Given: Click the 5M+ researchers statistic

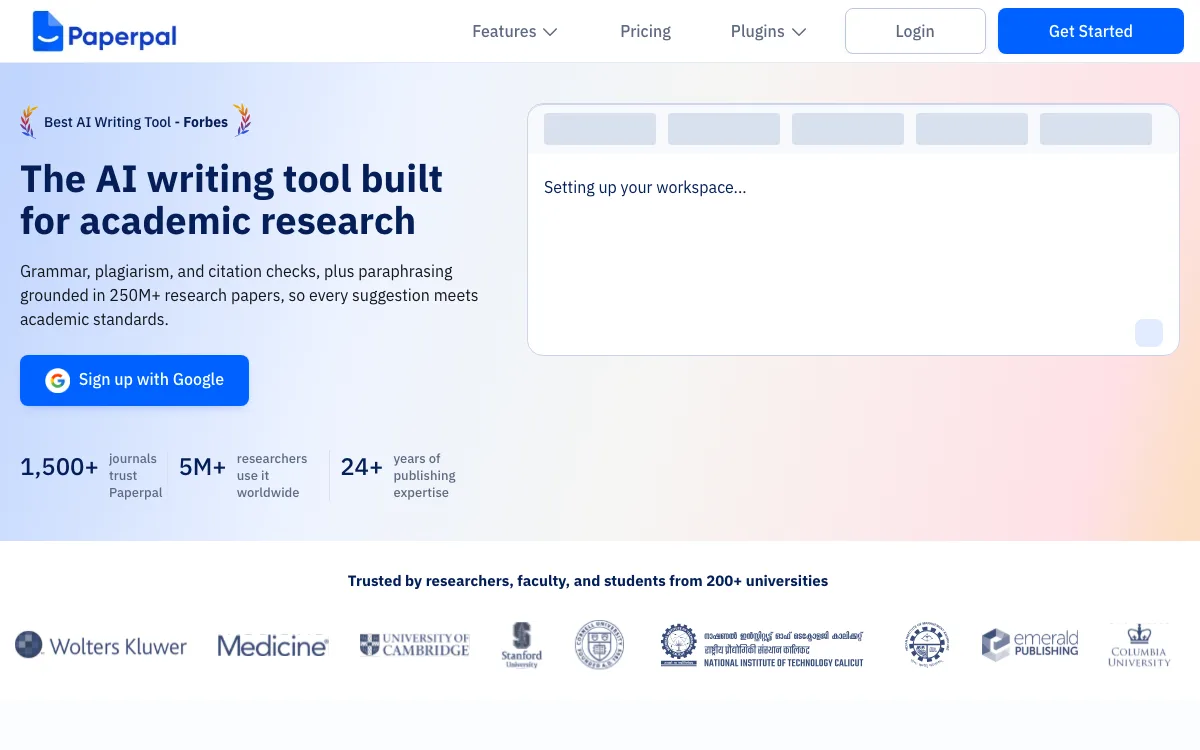Looking at the screenshot, I should pyautogui.click(x=243, y=475).
